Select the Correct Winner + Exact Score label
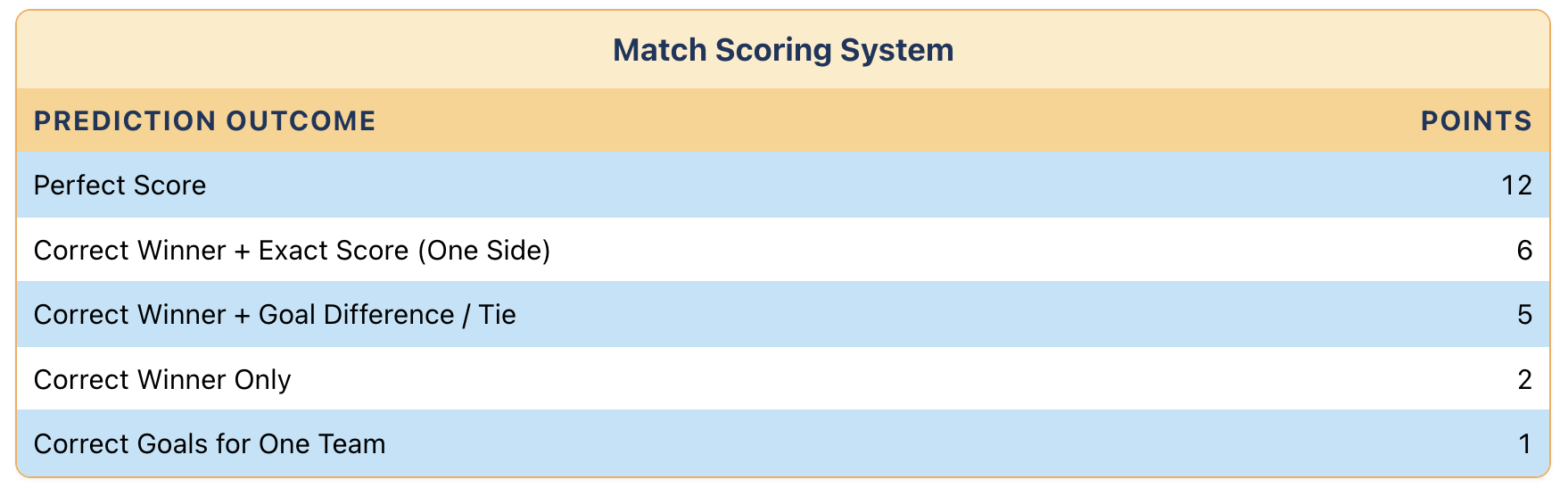1568x496 pixels. [x=292, y=250]
